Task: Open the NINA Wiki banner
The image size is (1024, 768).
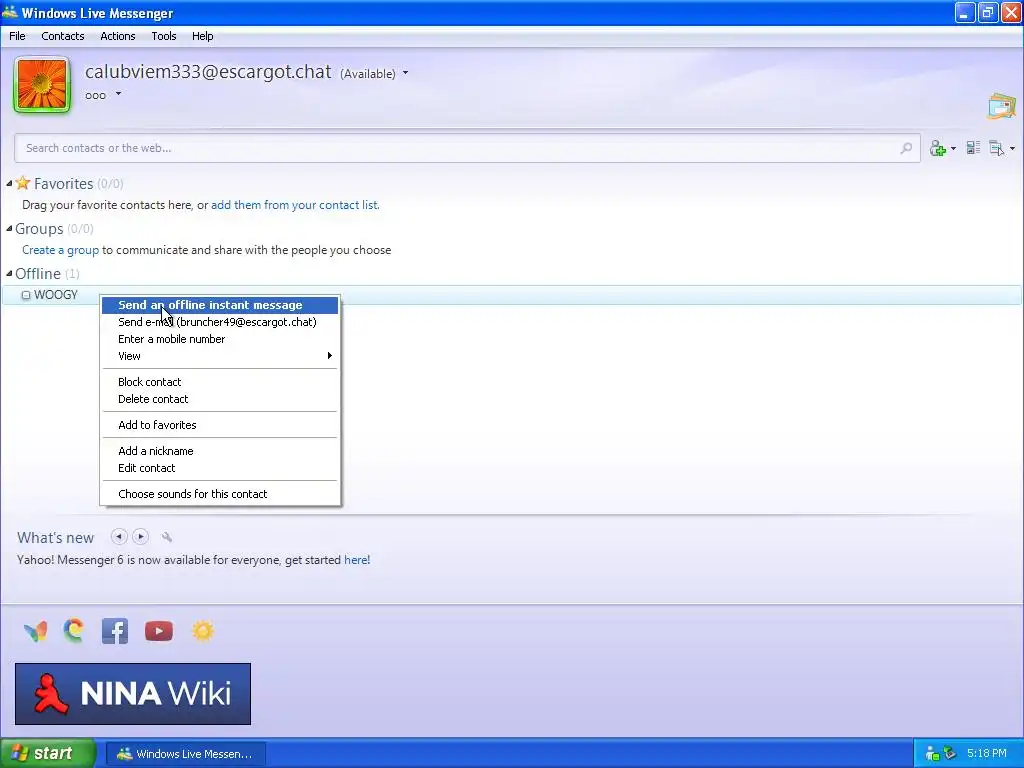Action: click(x=133, y=694)
